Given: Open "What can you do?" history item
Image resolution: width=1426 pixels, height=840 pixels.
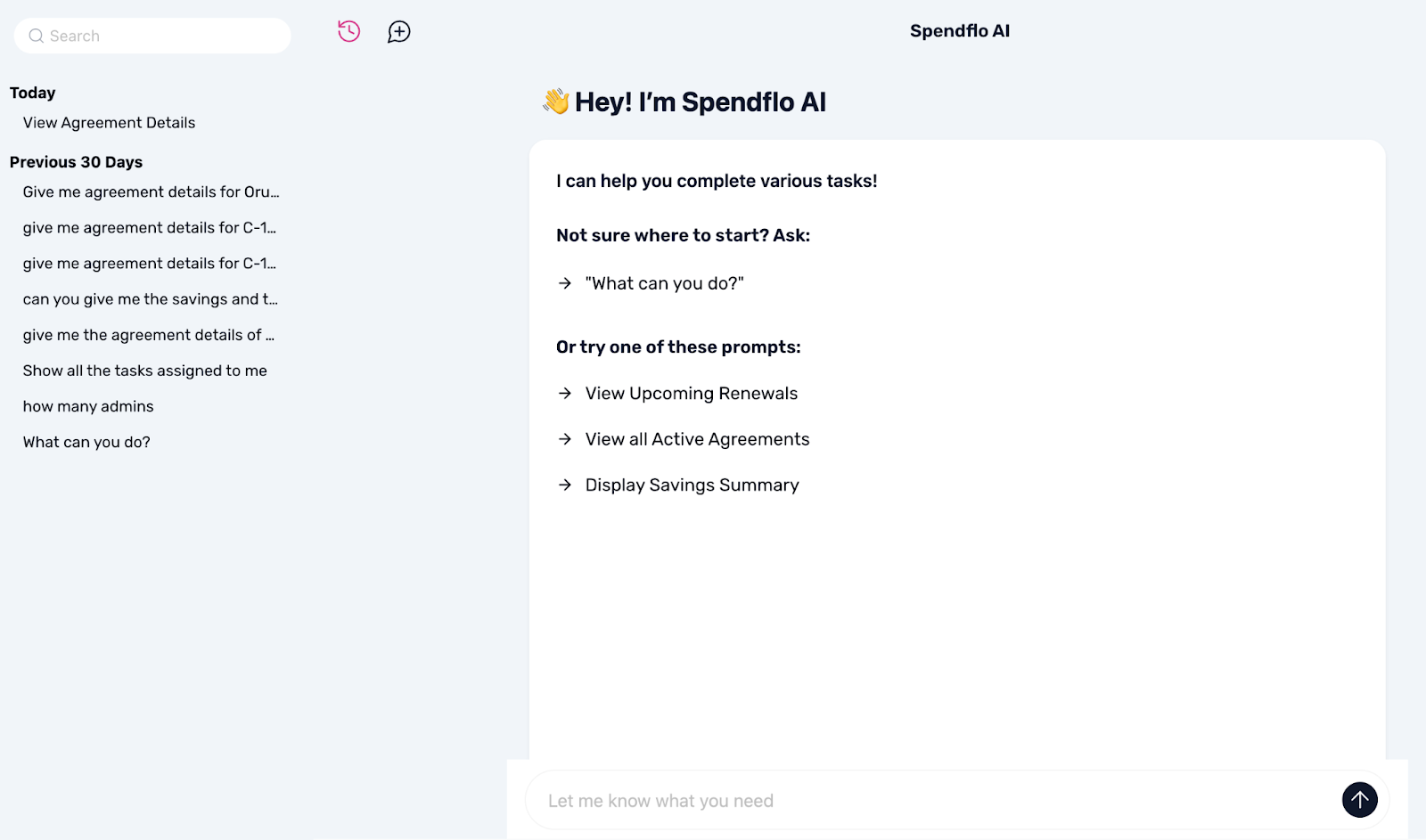Looking at the screenshot, I should (86, 442).
